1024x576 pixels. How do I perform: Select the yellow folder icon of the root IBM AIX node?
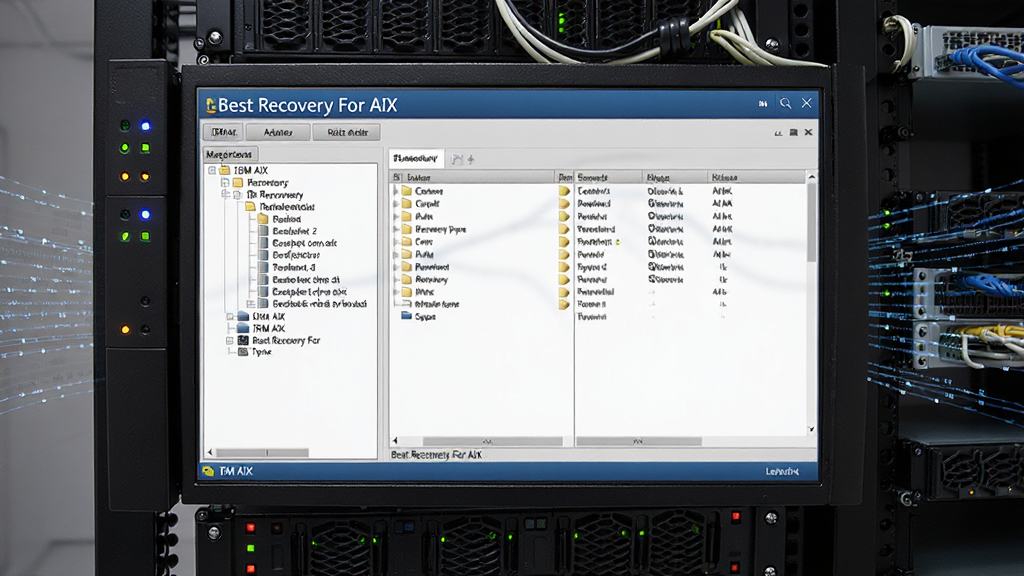point(225,170)
